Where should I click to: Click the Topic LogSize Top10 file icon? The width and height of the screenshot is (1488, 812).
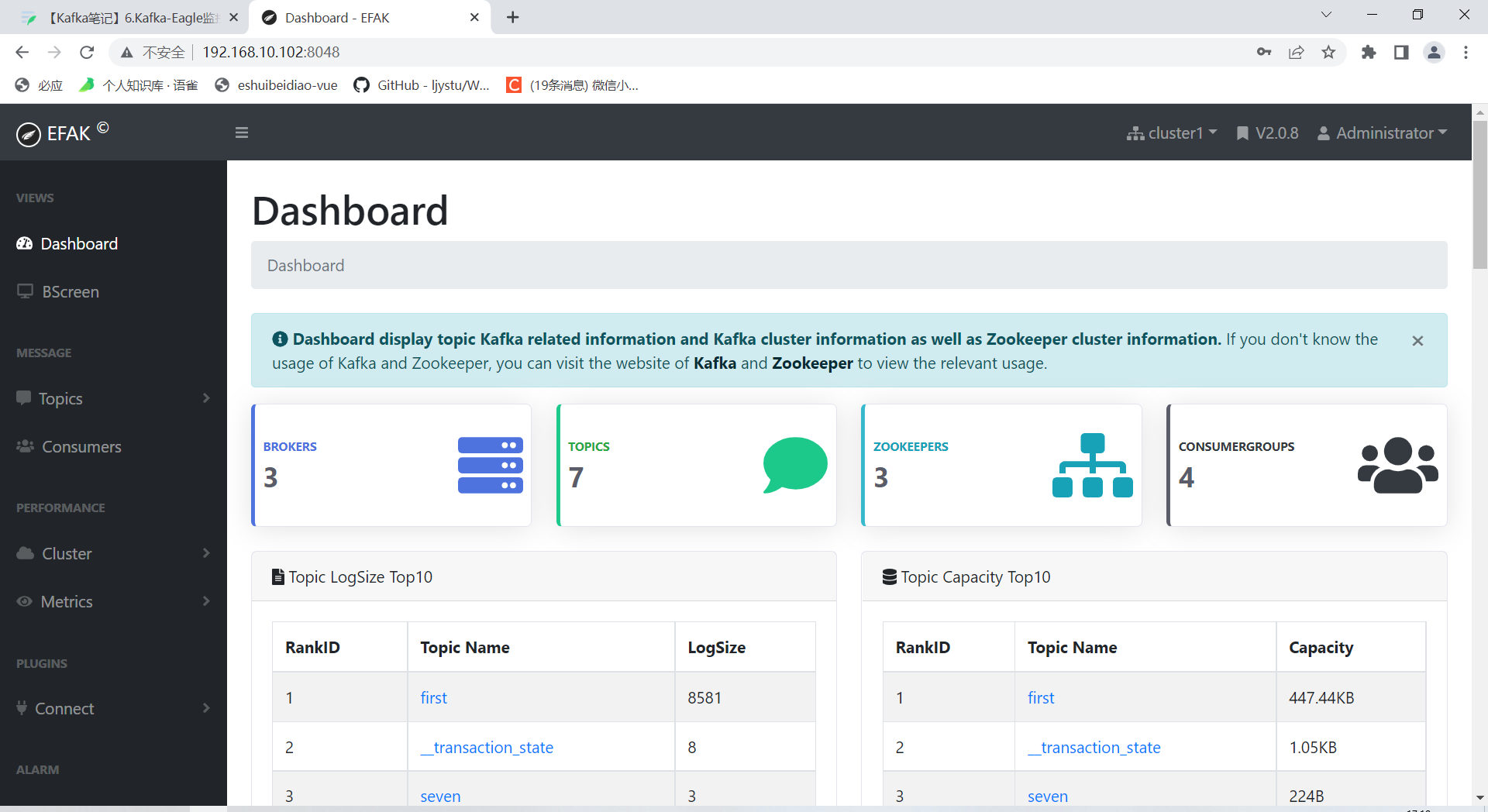[278, 577]
